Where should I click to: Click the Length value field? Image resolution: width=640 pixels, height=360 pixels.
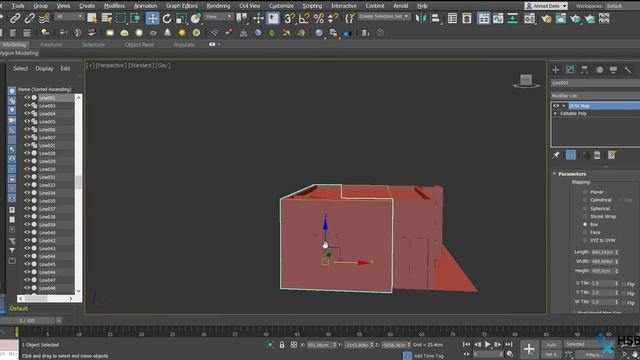[x=602, y=252]
